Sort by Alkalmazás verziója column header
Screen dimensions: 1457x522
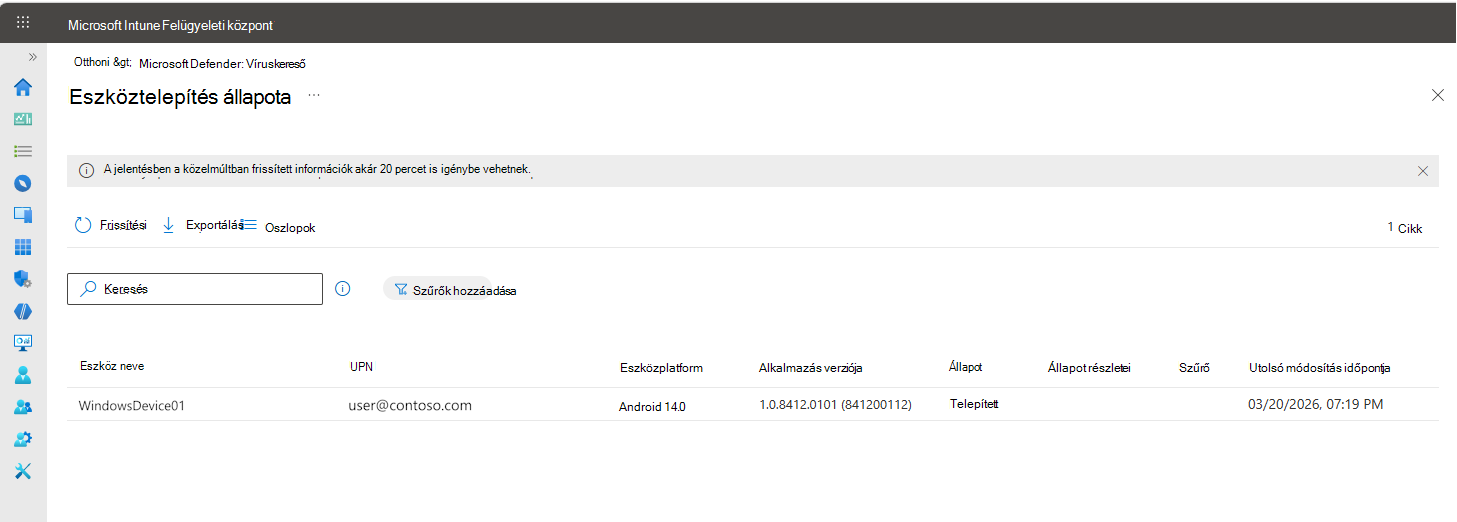pyautogui.click(x=810, y=368)
